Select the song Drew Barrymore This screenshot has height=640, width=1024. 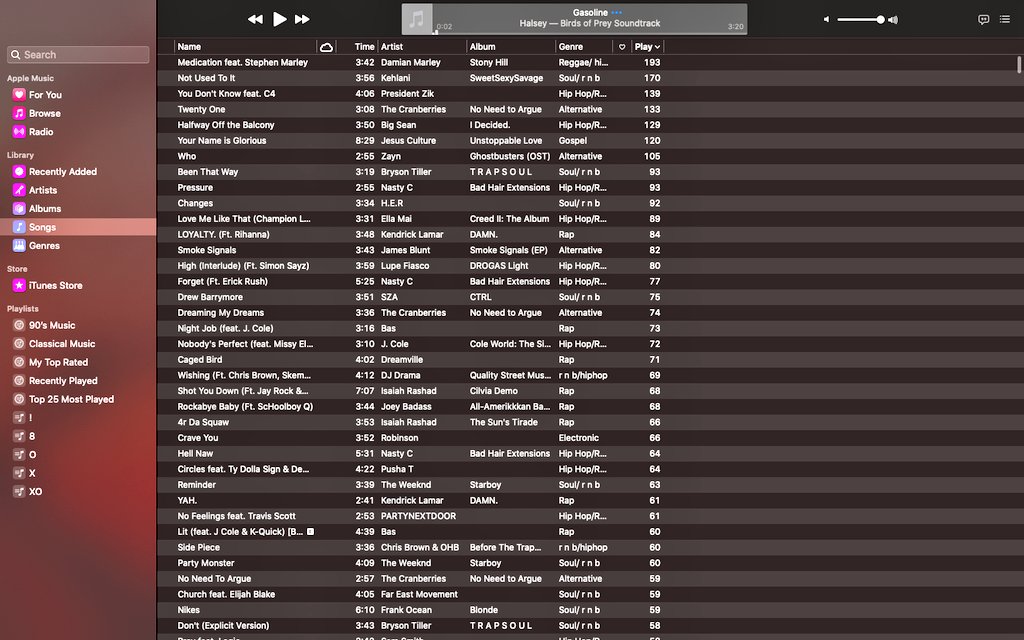point(210,298)
